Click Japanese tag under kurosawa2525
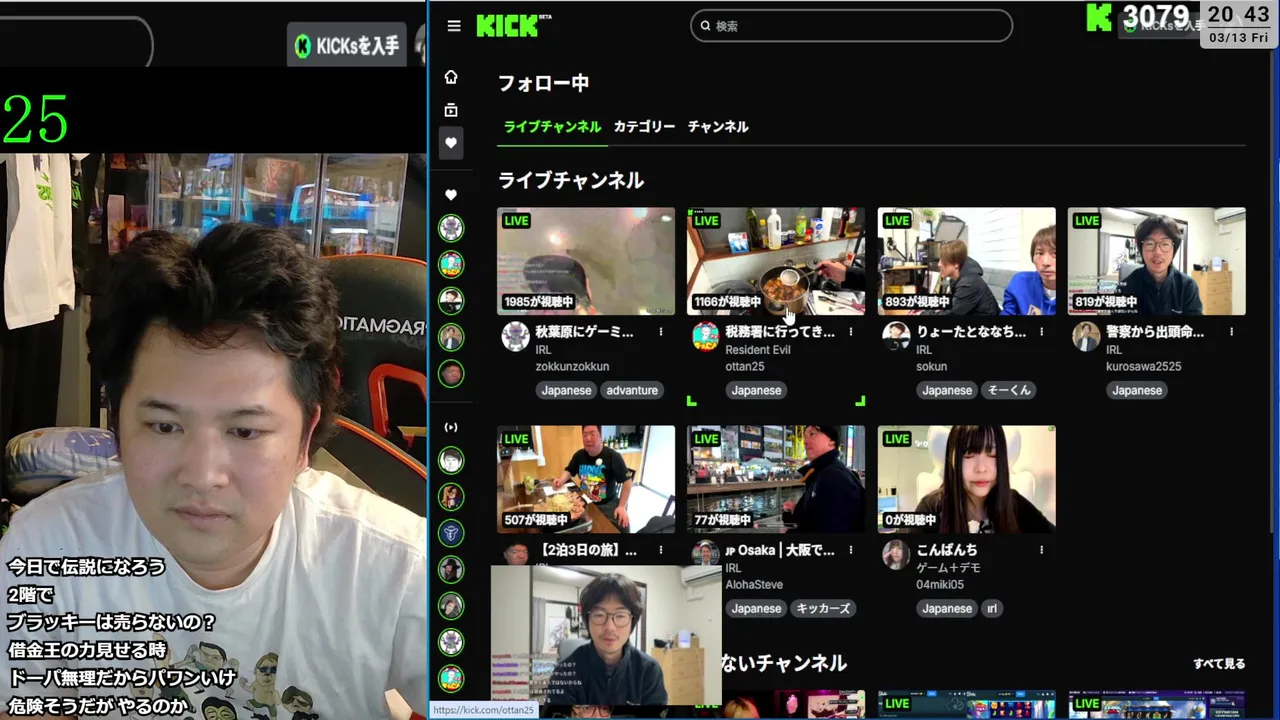1280x720 pixels. pos(1137,390)
